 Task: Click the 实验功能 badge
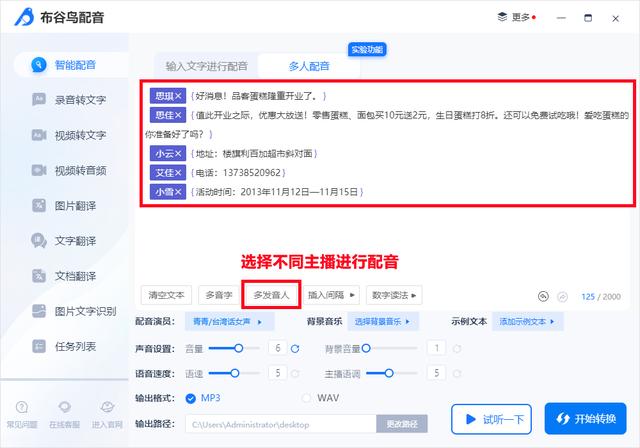pyautogui.click(x=367, y=50)
